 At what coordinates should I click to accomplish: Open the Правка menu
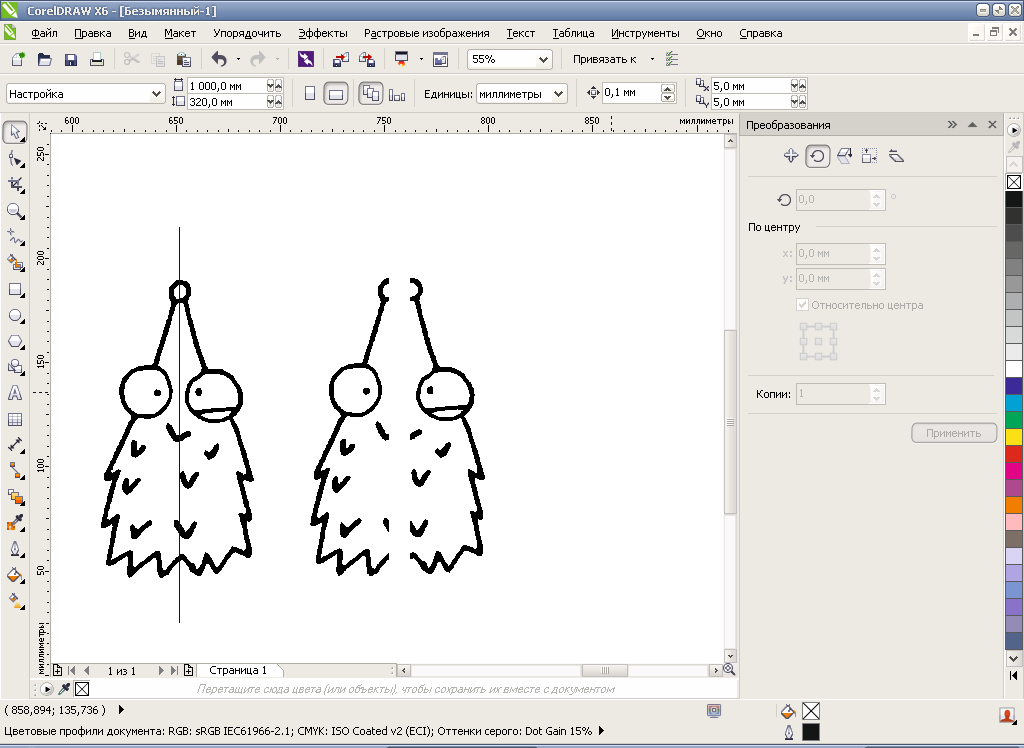[x=93, y=33]
